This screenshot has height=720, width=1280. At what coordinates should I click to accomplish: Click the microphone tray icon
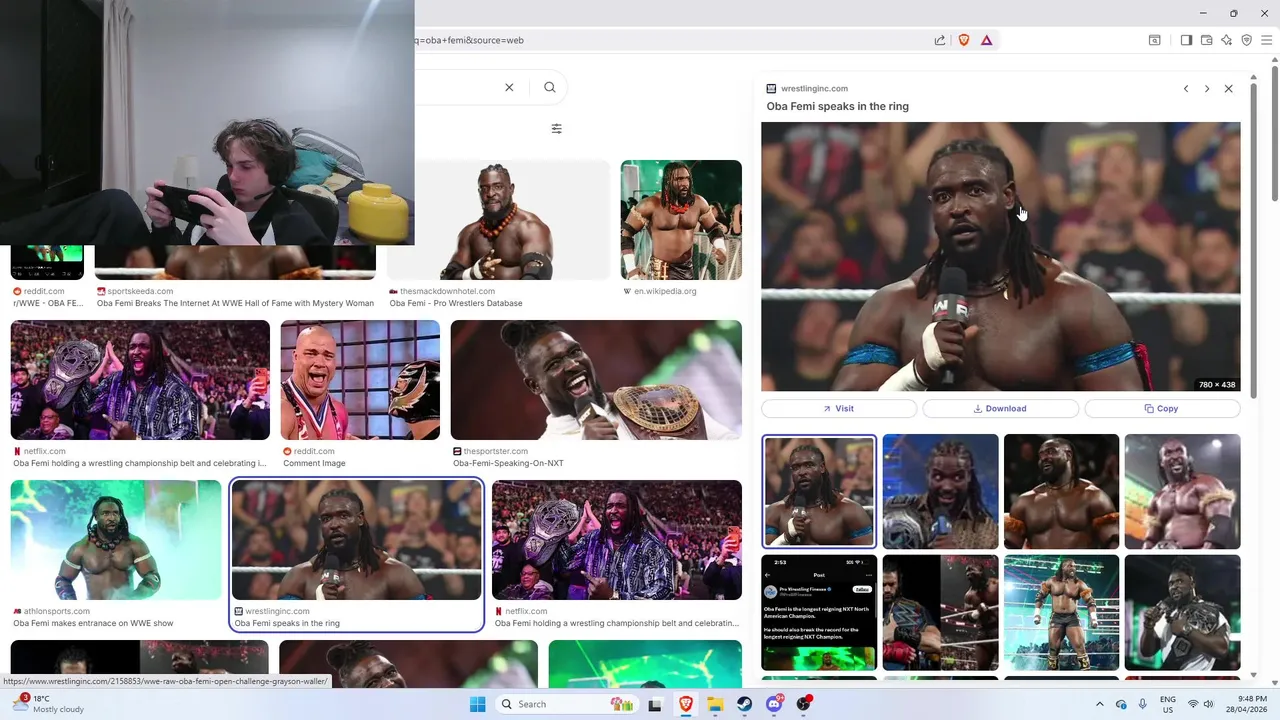click(1143, 704)
